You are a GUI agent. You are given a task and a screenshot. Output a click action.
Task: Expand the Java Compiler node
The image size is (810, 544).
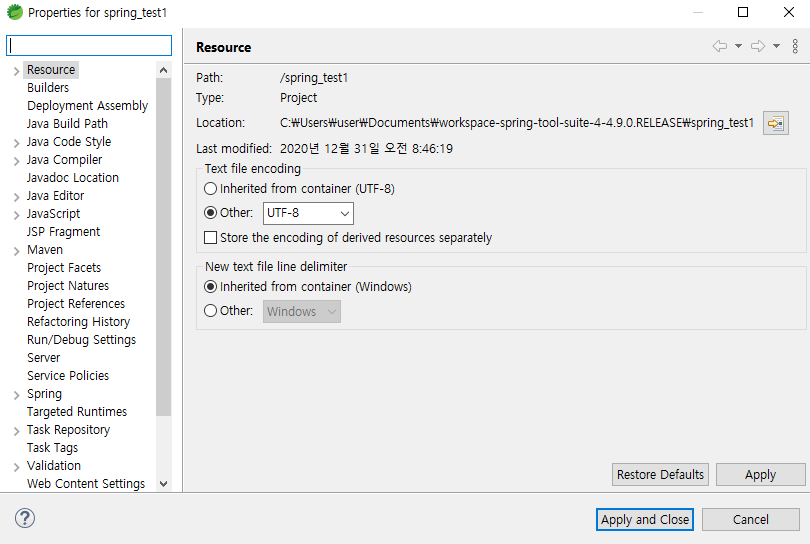pyautogui.click(x=17, y=161)
